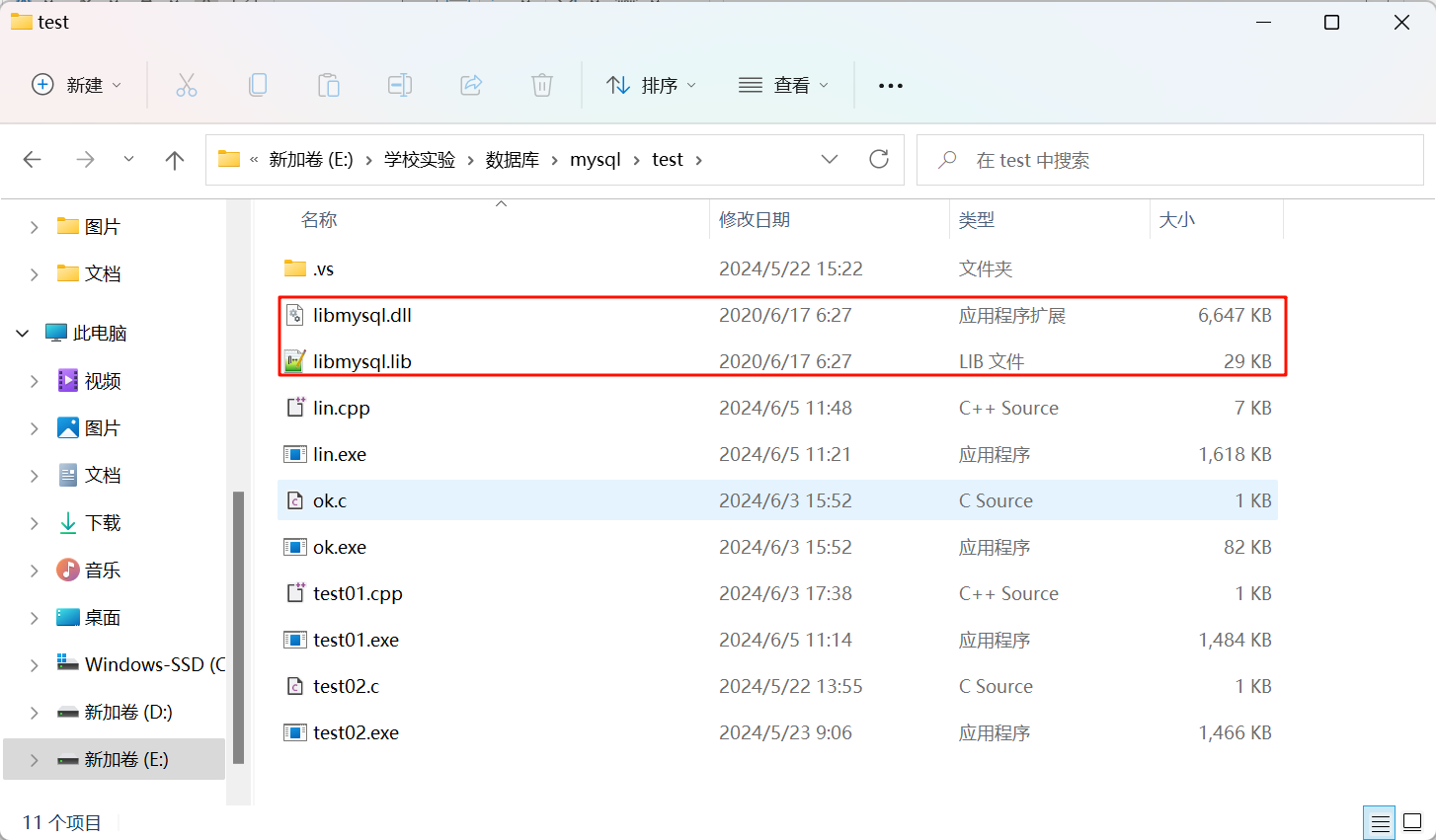1436x840 pixels.
Task: Click the Paste clipboard icon
Action: pos(329,85)
